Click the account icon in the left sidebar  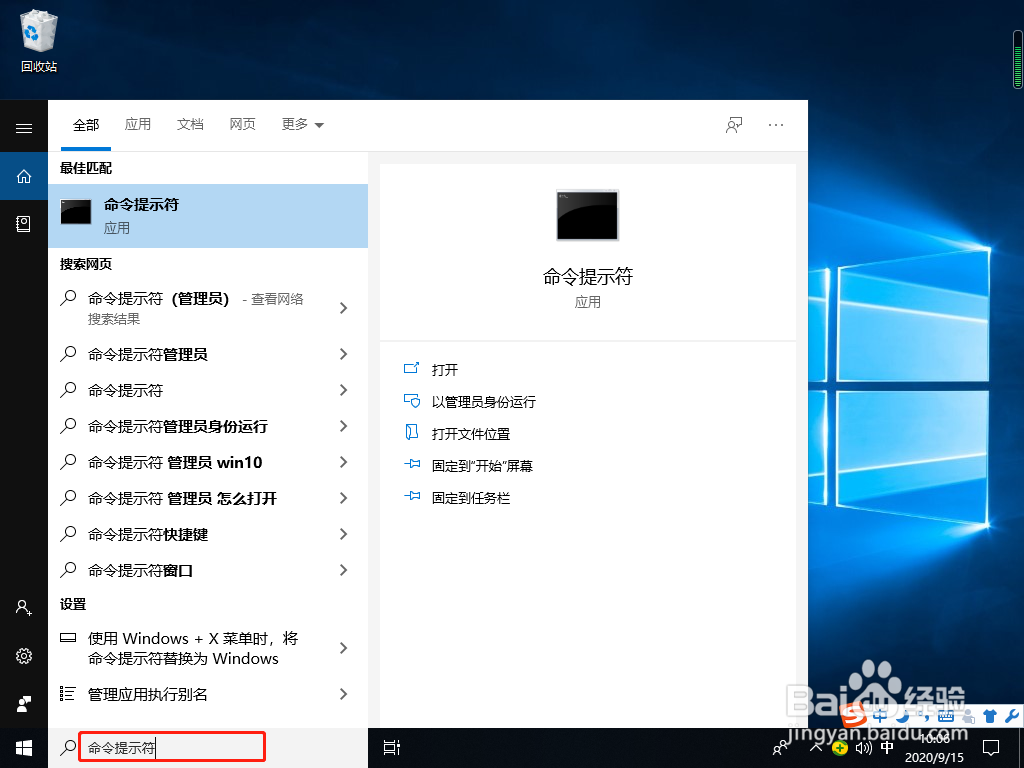[24, 607]
